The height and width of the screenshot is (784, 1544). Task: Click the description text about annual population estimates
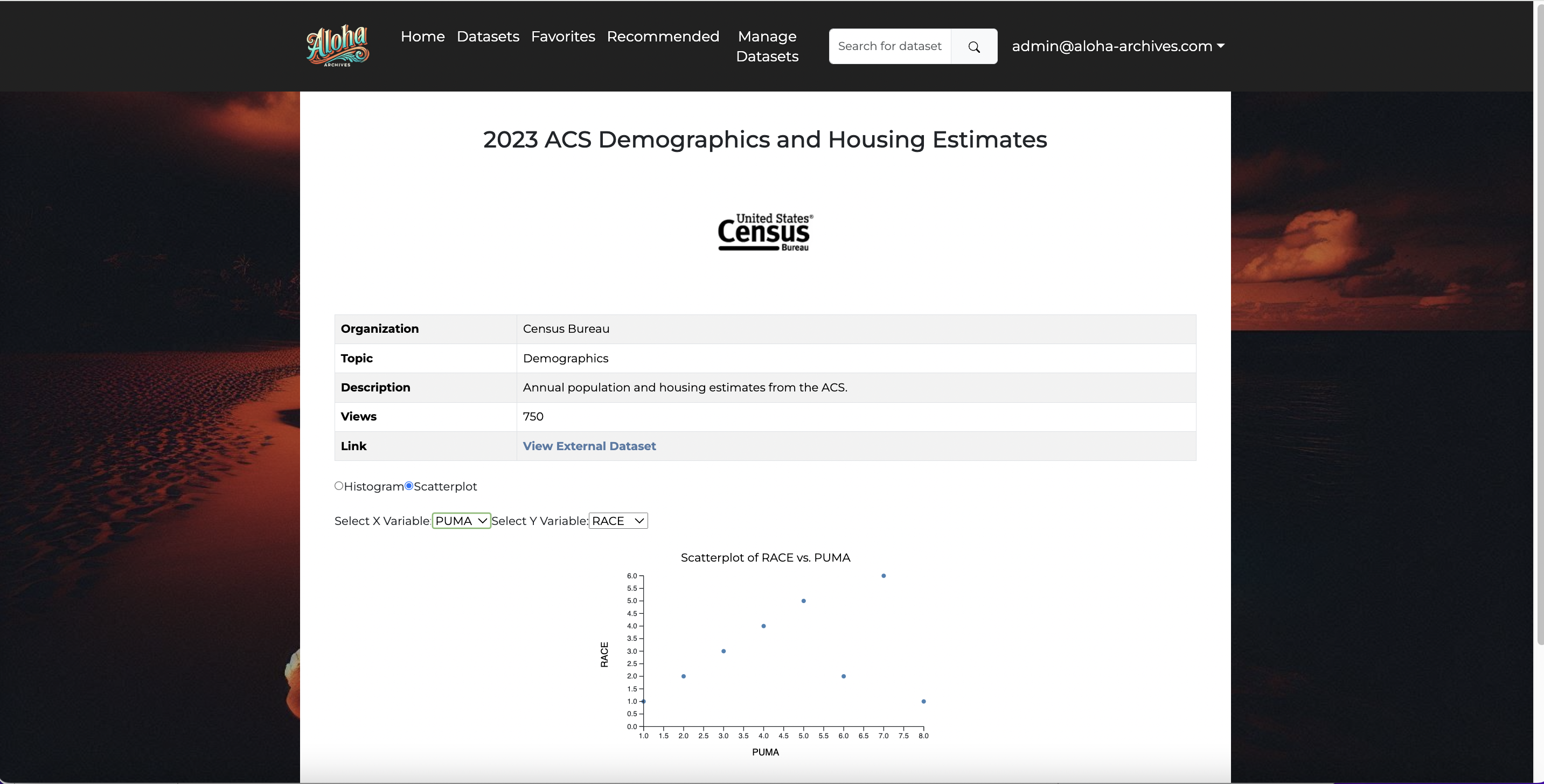685,388
